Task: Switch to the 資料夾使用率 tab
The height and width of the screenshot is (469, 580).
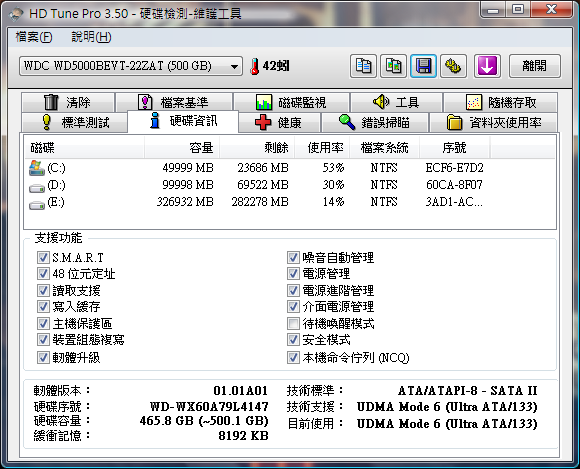Action: coord(493,122)
